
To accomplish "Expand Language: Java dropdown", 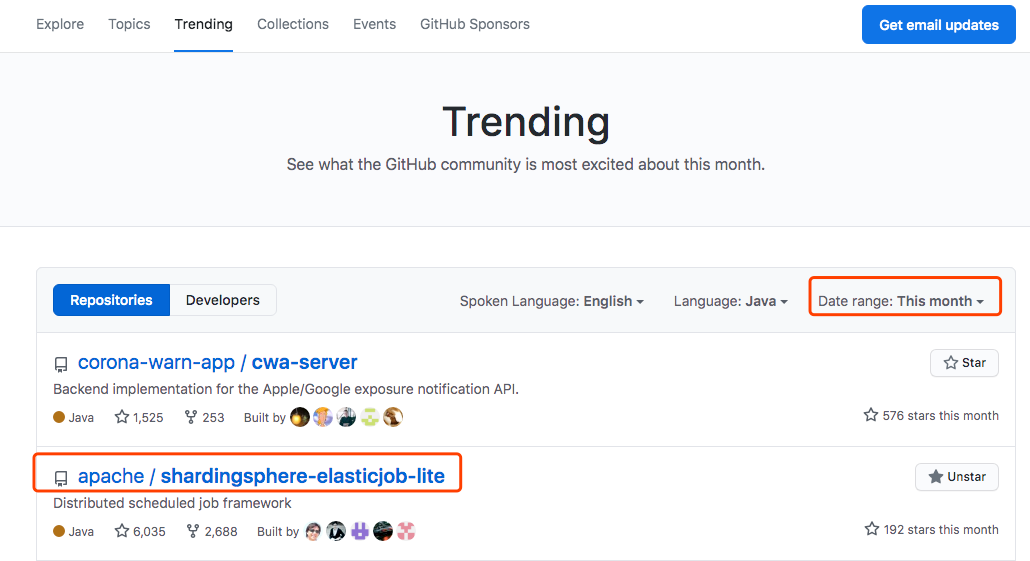I will [x=730, y=301].
